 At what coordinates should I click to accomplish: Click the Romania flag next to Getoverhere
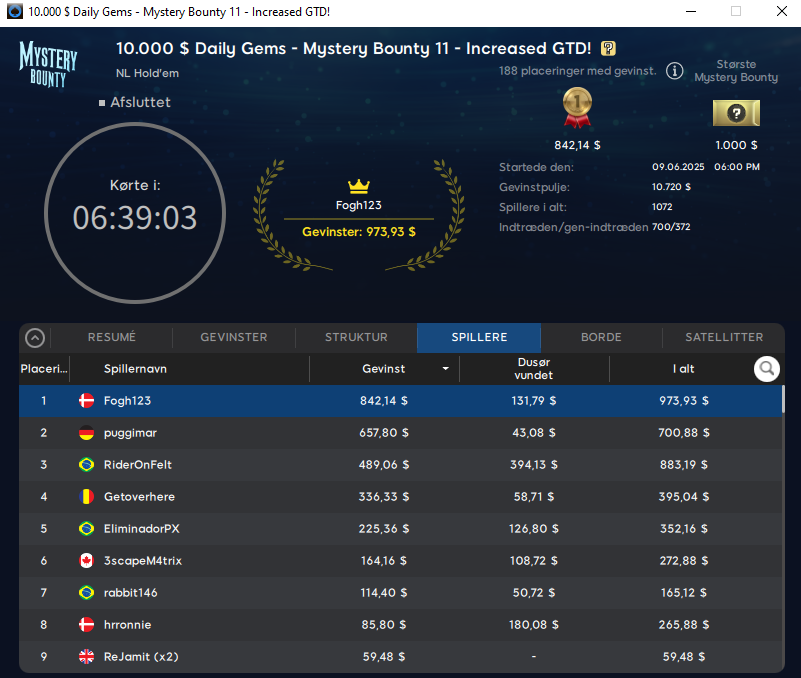pos(86,497)
